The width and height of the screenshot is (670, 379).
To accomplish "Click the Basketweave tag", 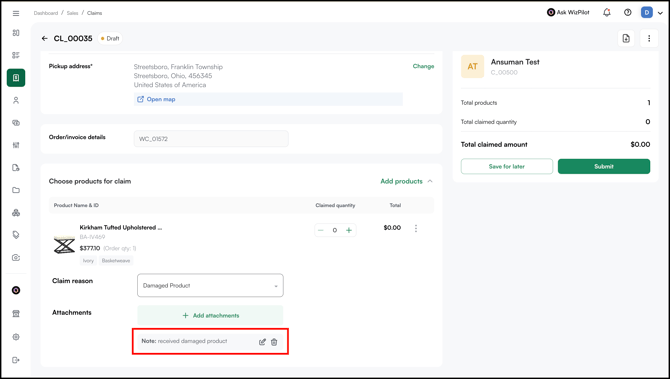I will 116,261.
